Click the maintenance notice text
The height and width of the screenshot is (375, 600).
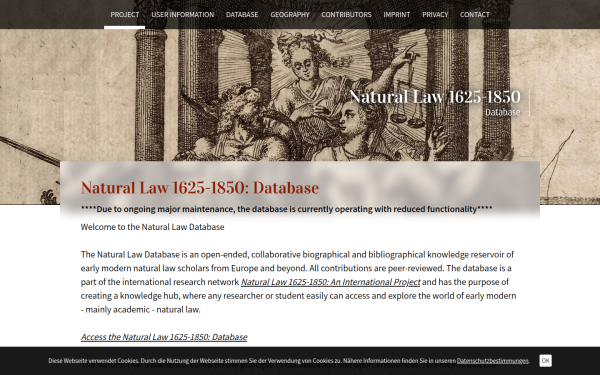point(287,209)
